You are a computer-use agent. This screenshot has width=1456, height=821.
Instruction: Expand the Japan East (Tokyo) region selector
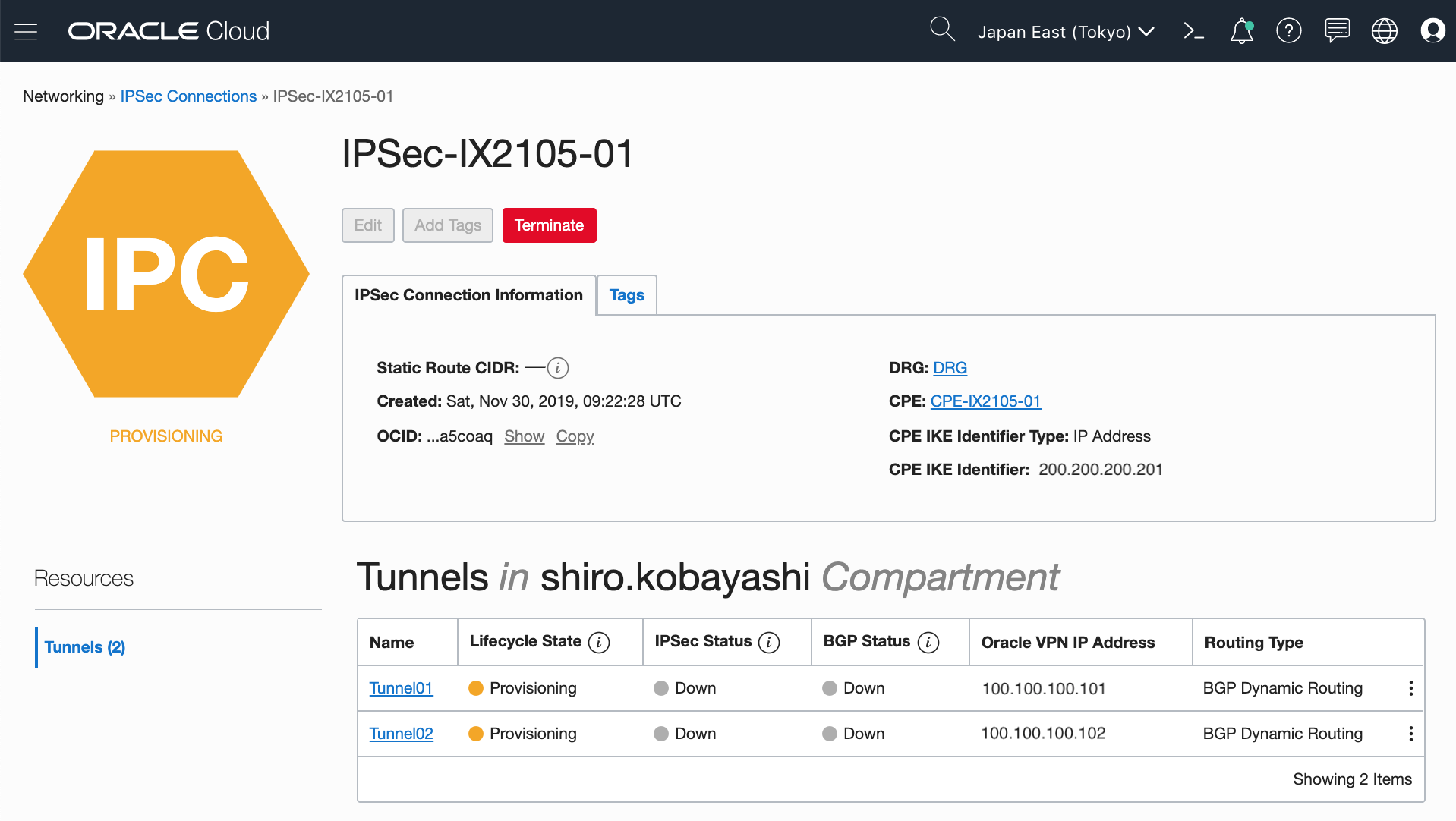pyautogui.click(x=1066, y=32)
